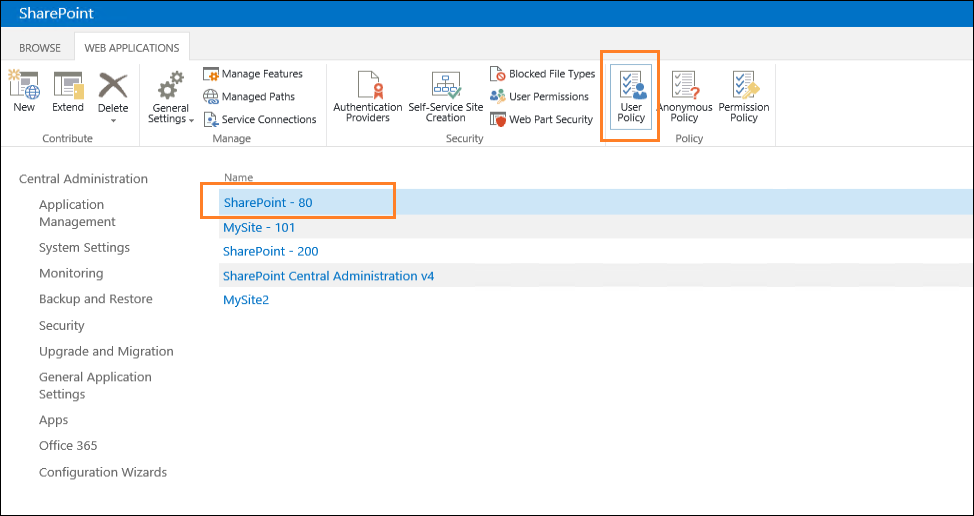Open Apps in the sidebar
The height and width of the screenshot is (516, 974).
[x=53, y=420]
